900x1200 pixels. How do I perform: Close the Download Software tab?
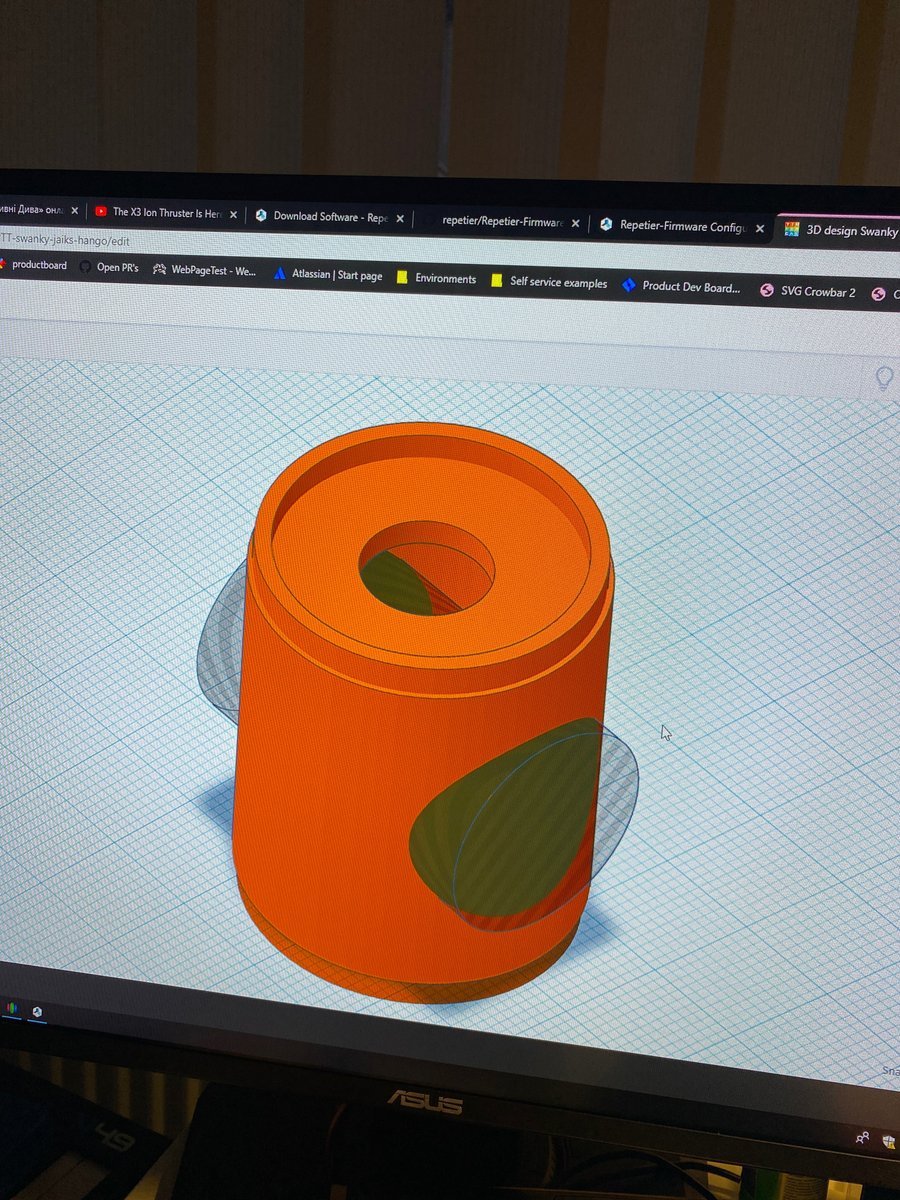point(401,219)
